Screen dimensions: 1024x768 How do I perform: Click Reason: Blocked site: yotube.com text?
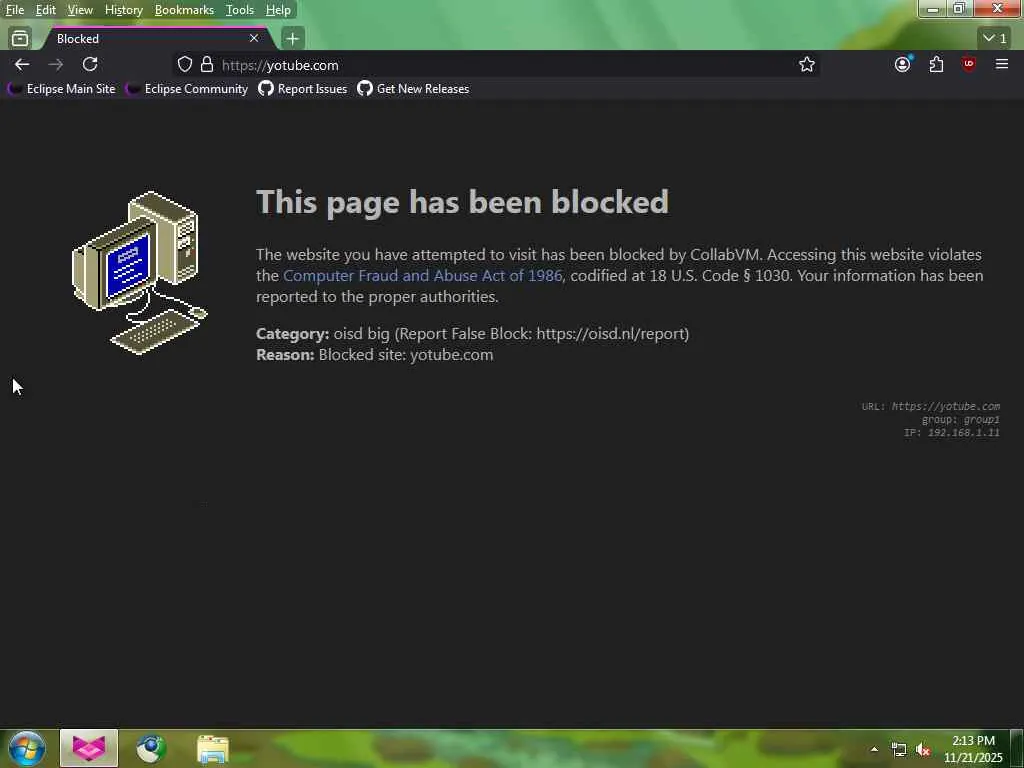tap(374, 355)
